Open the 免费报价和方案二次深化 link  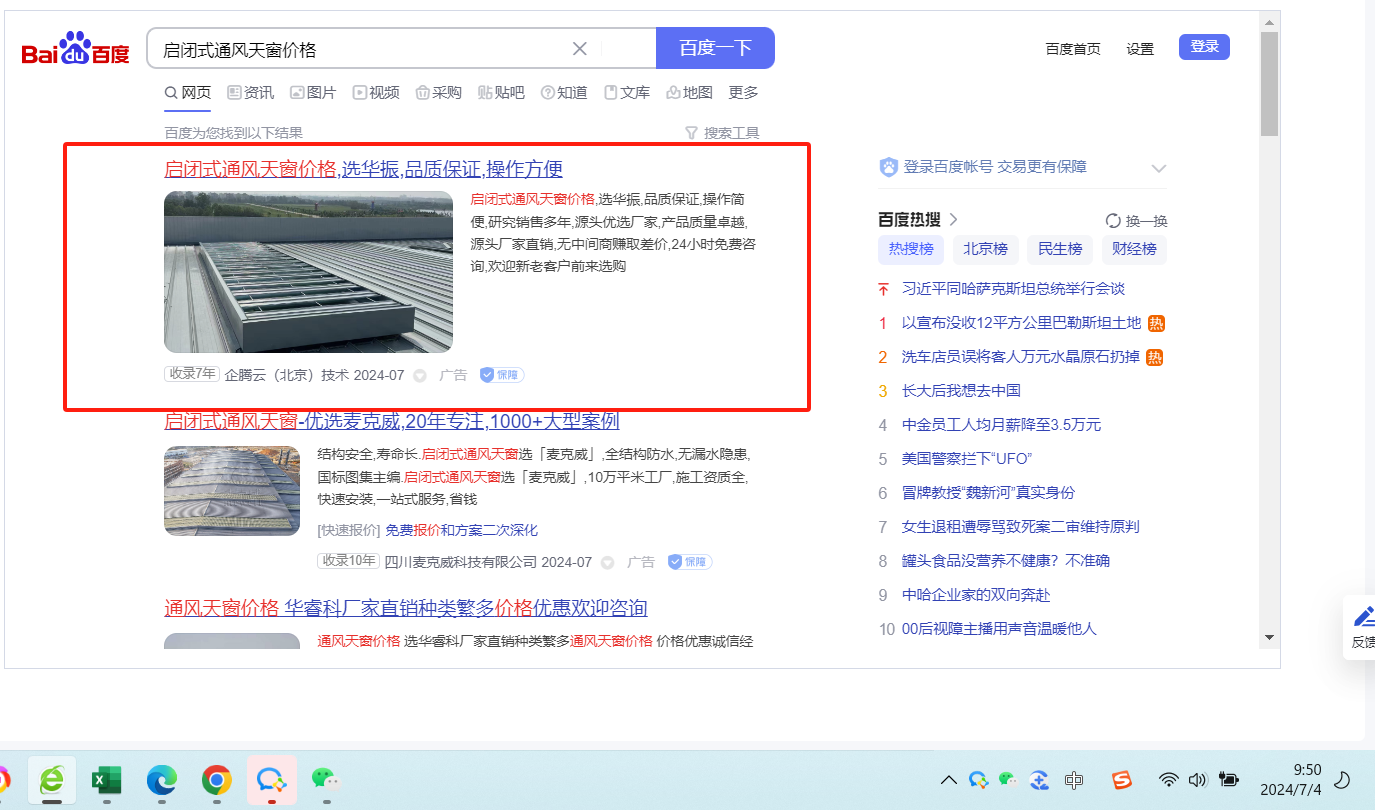pos(461,530)
